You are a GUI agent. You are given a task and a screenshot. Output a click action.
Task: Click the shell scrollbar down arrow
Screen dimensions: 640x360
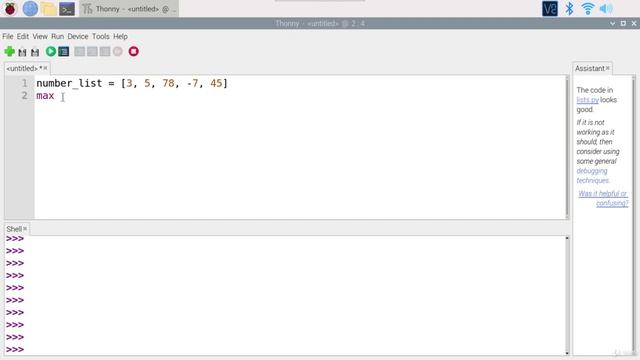(567, 353)
